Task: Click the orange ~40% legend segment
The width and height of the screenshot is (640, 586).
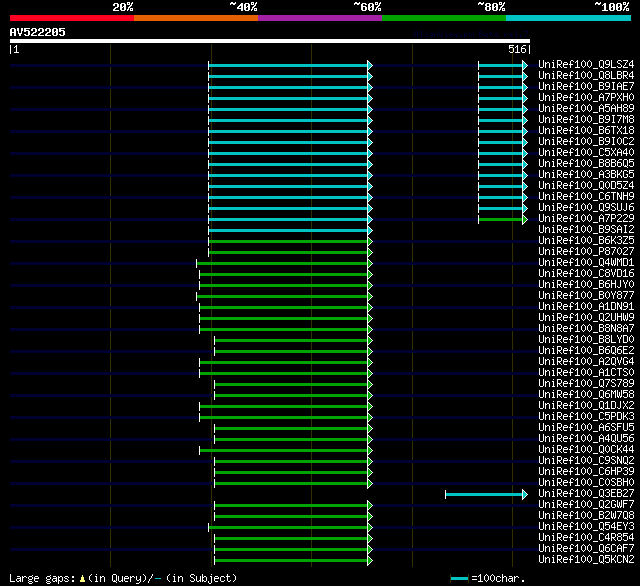Action: click(x=195, y=18)
